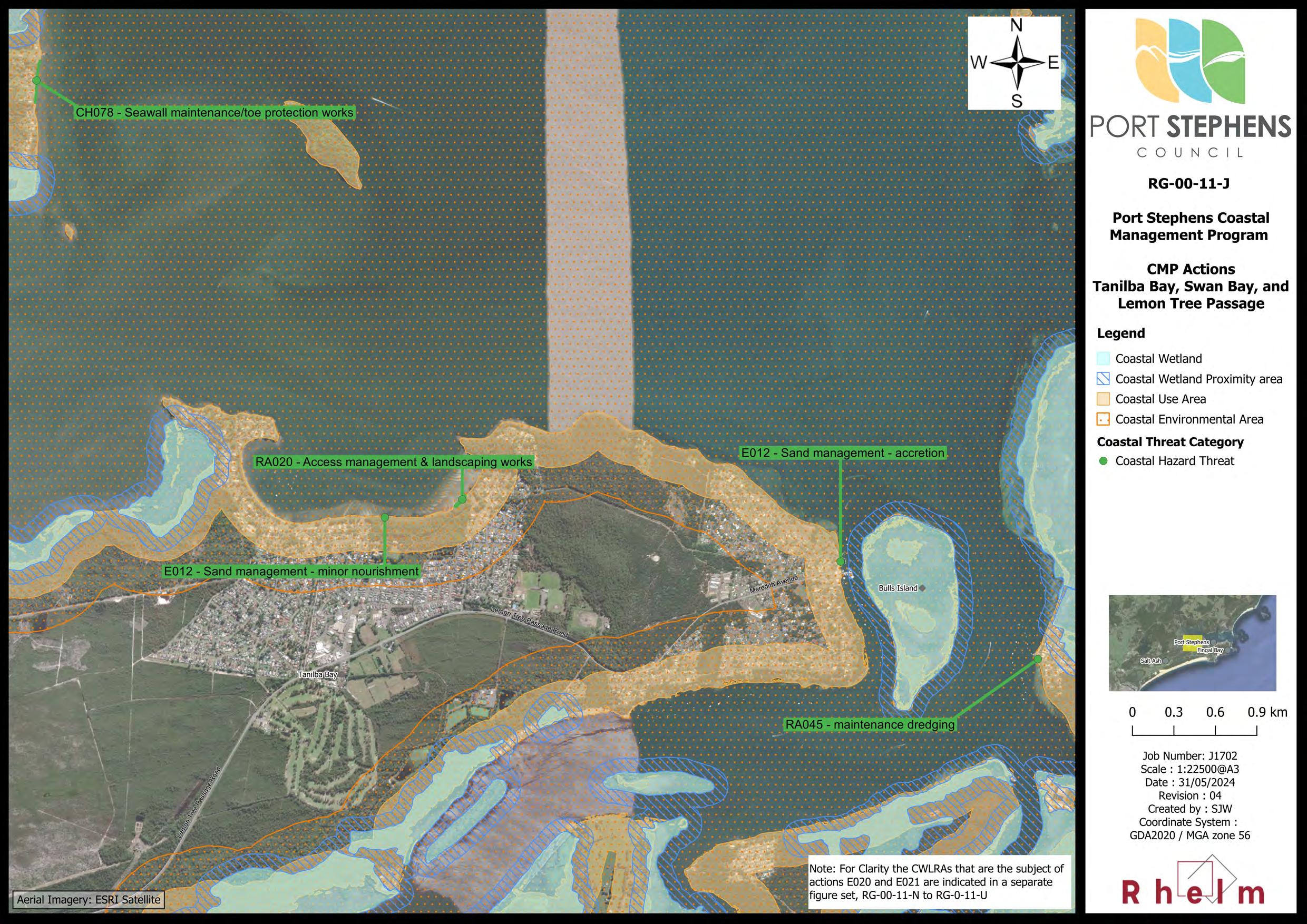The height and width of the screenshot is (924, 1307).
Task: Click the Coastal Environmental Area legend swatch
Action: point(1103,420)
